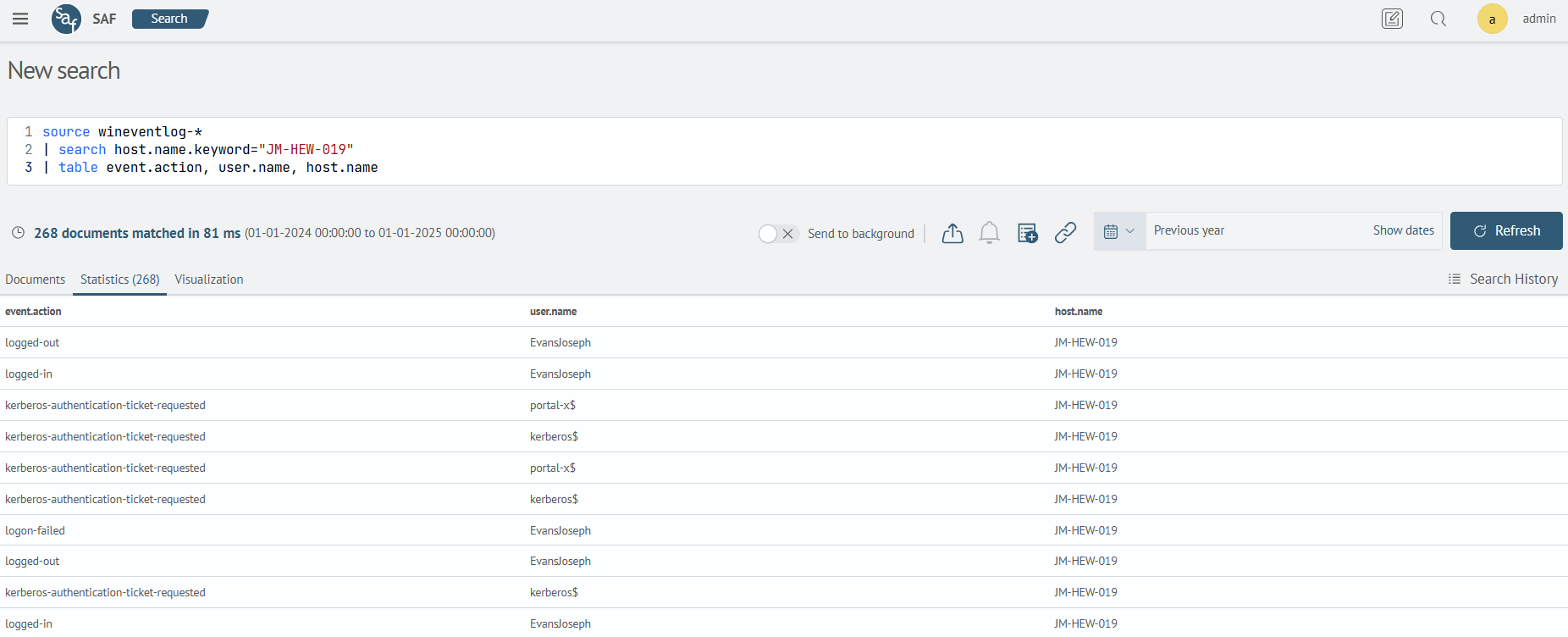Open the hamburger navigation menu

coord(20,19)
